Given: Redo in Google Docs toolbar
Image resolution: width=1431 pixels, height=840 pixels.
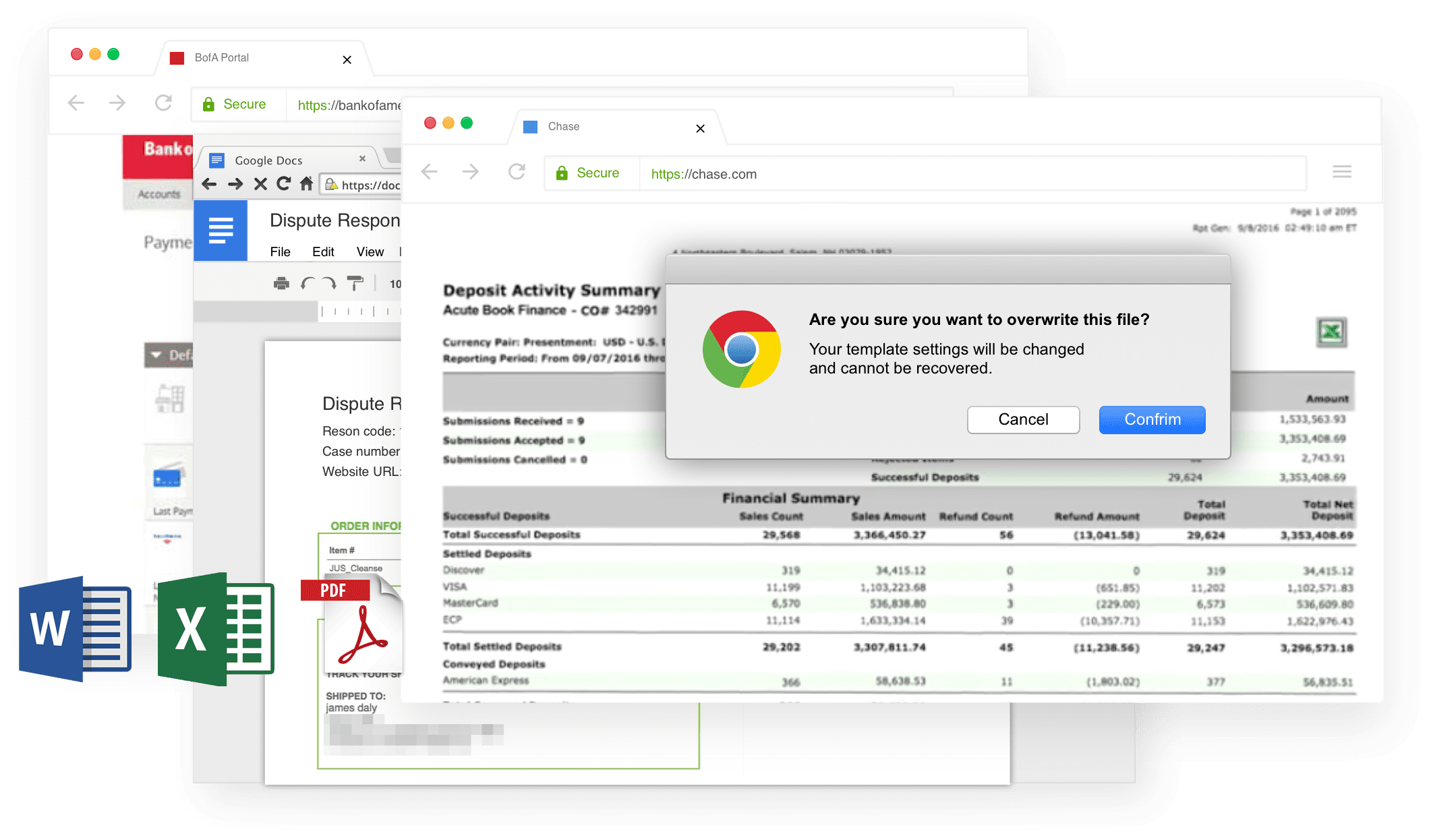Looking at the screenshot, I should (330, 284).
